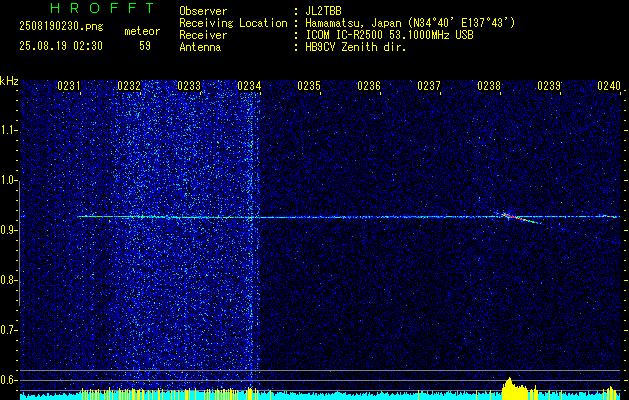The width and height of the screenshot is (629, 400).
Task: Click the observer callsign JL2TBB
Action: tap(323, 11)
